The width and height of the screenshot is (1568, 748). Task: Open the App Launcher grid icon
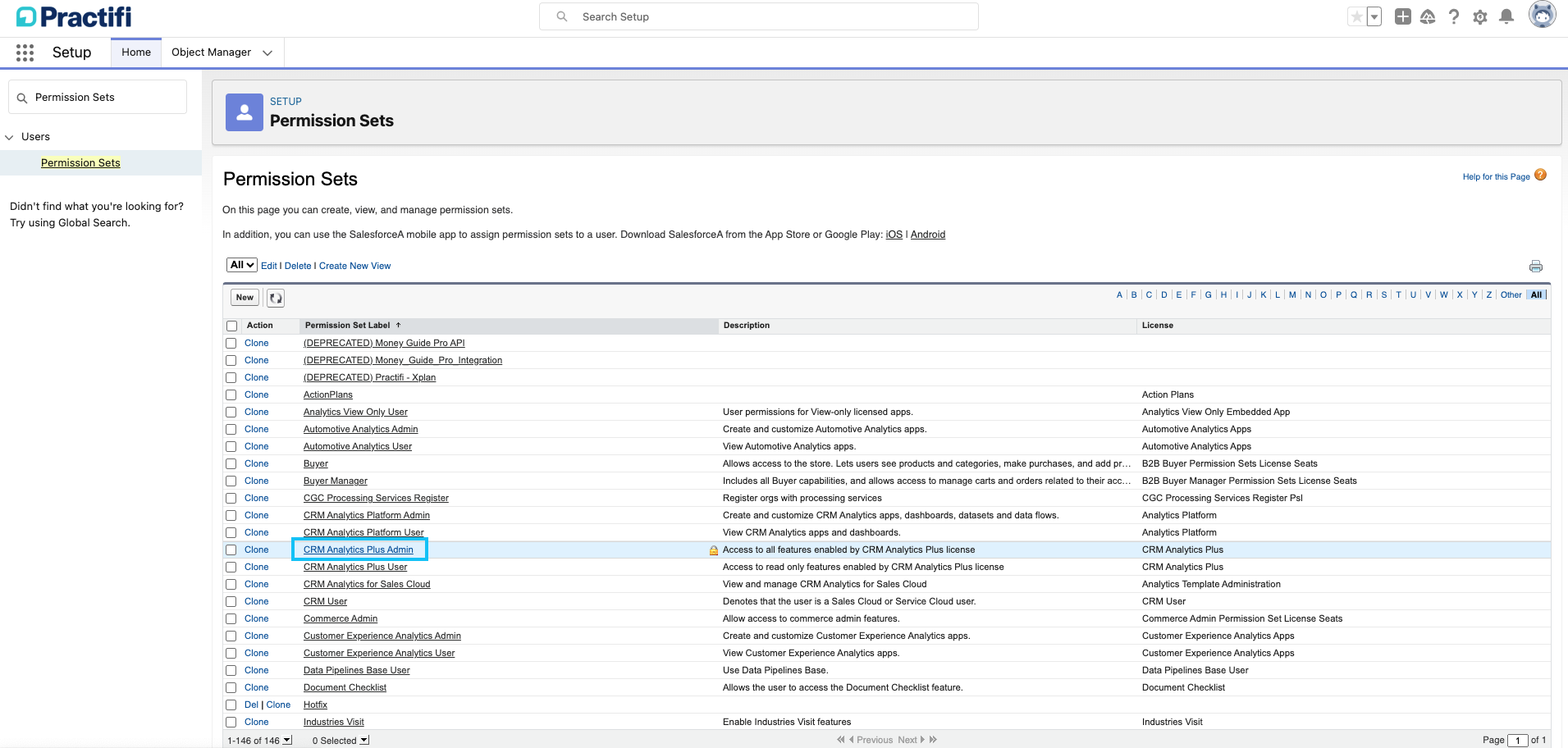(25, 52)
